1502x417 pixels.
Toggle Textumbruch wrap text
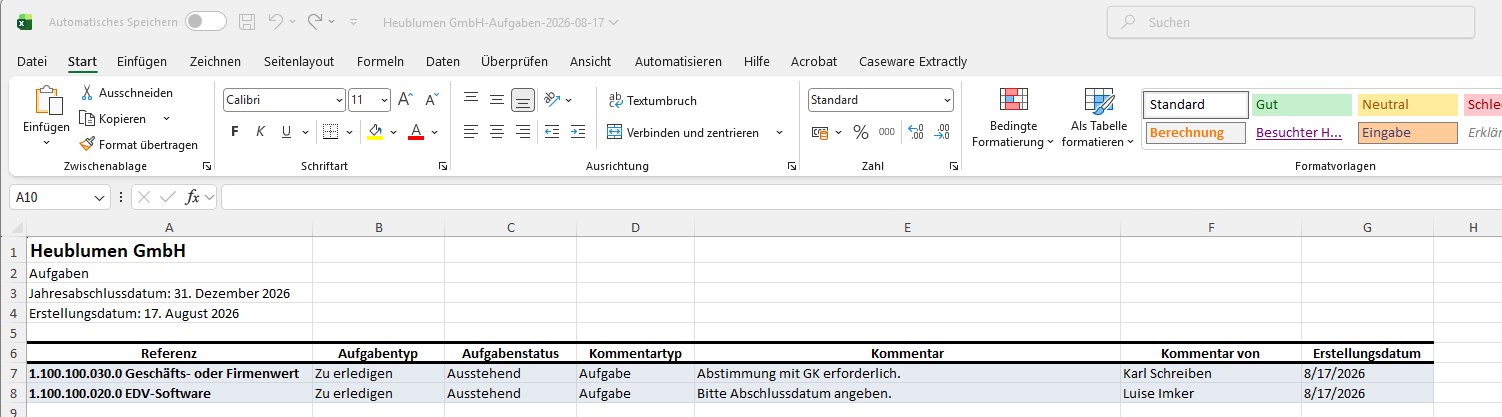653,101
